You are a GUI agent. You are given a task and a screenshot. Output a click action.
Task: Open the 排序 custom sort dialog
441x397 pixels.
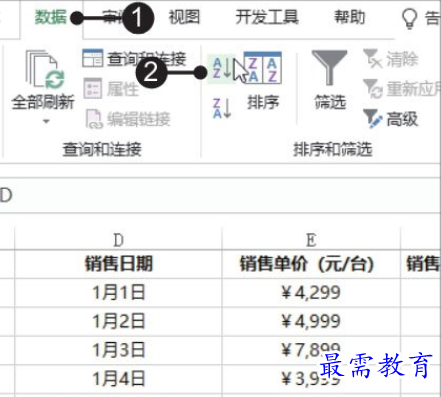[x=263, y=81]
